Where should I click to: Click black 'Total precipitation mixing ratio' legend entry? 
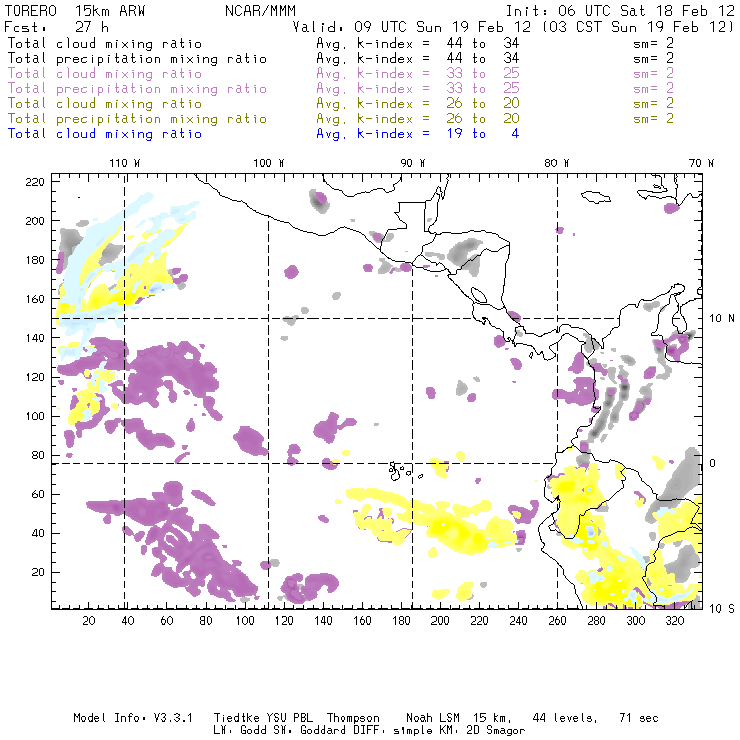137,59
